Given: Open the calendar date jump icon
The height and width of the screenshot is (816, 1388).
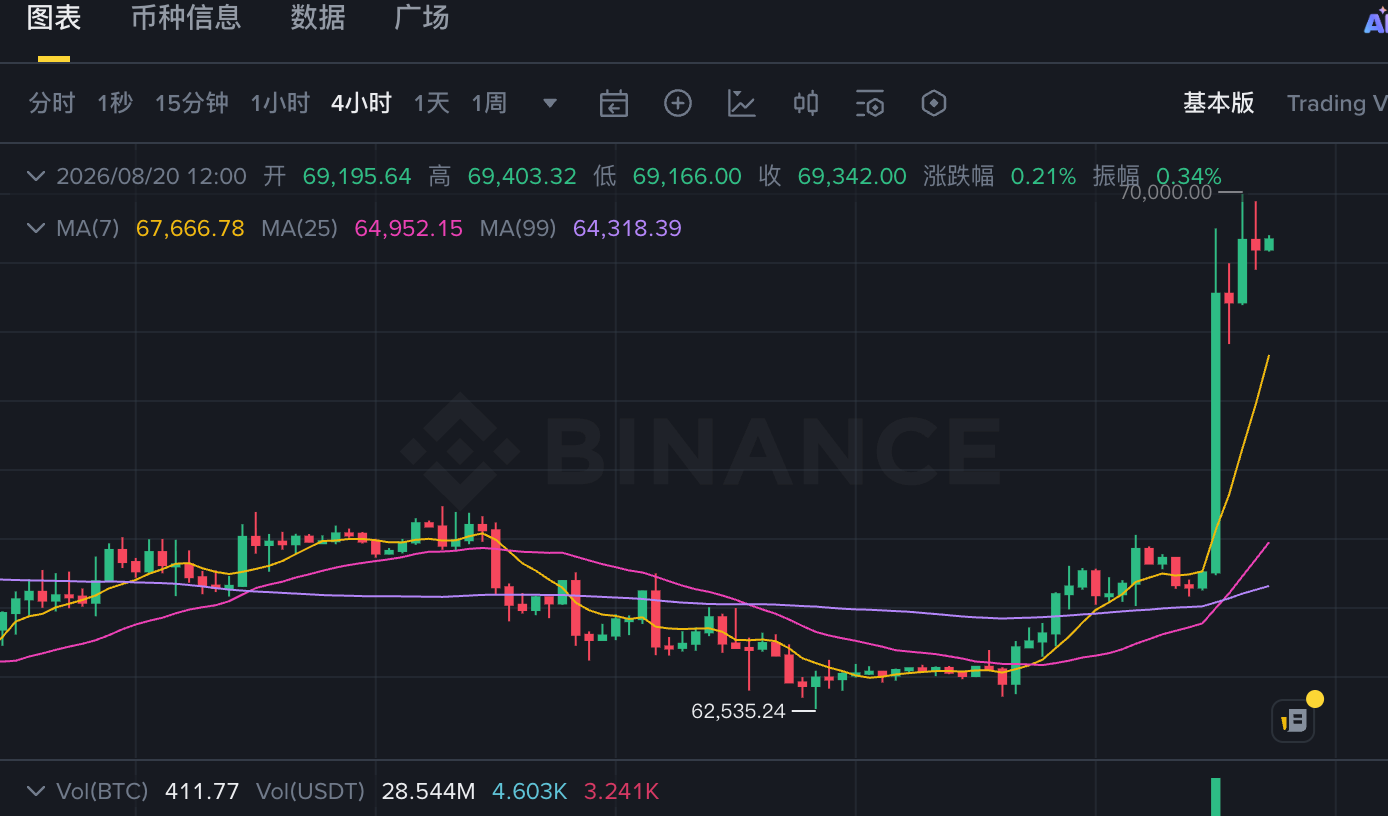Looking at the screenshot, I should 614,103.
